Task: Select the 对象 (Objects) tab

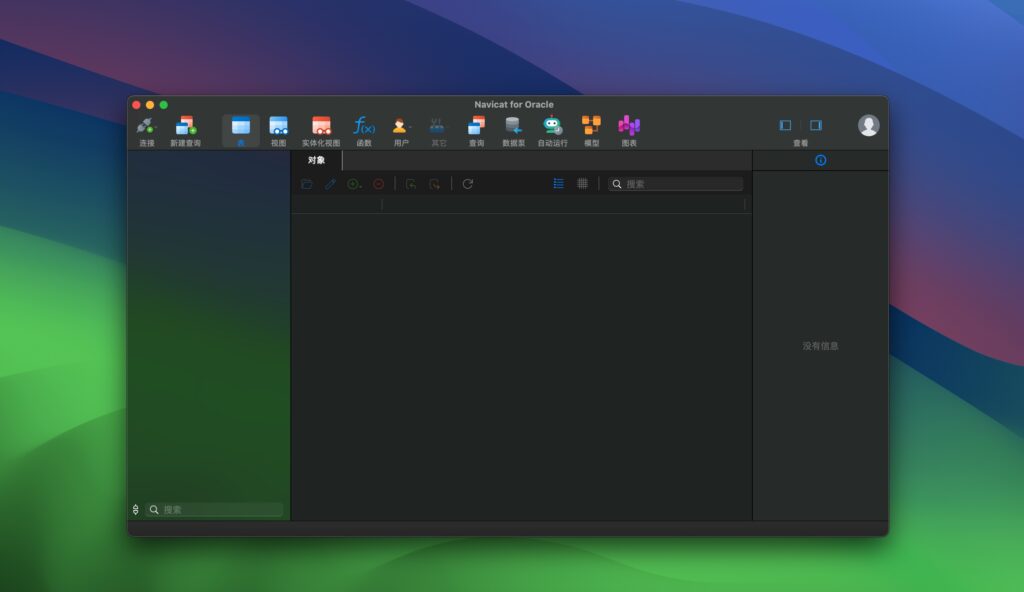Action: (x=316, y=160)
